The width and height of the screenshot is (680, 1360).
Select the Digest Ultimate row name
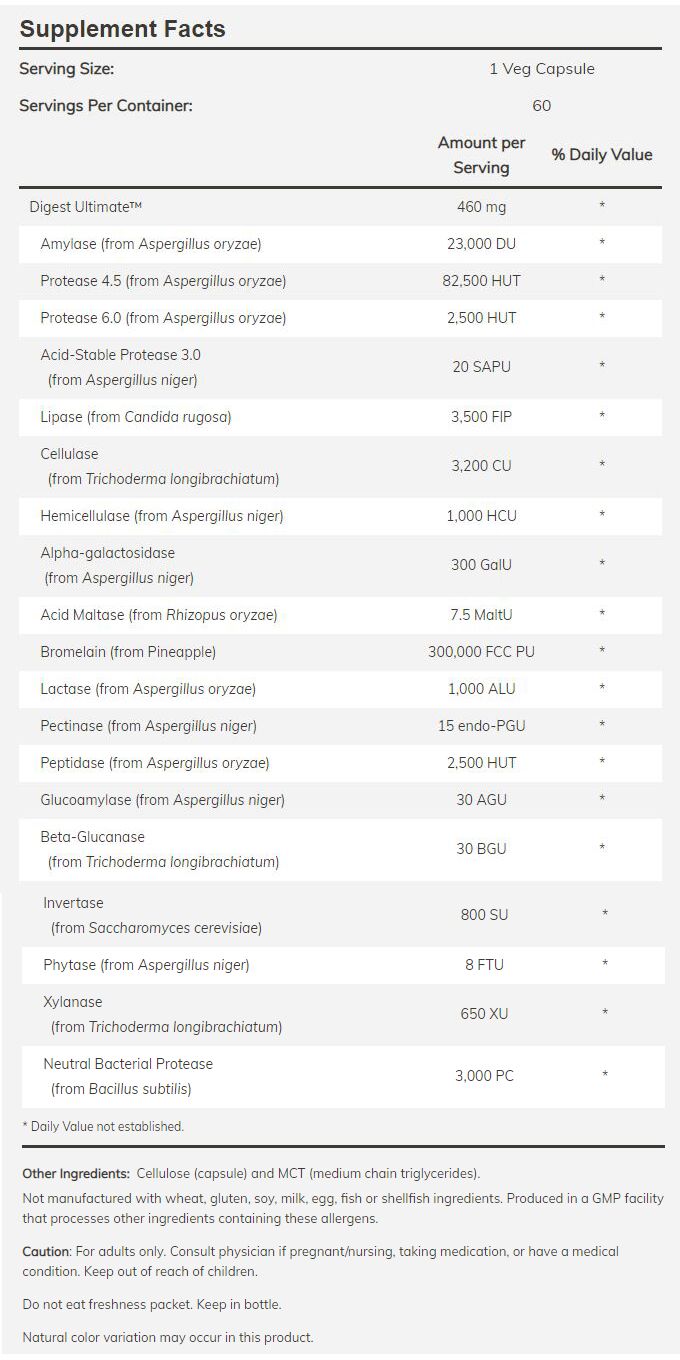tap(86, 207)
